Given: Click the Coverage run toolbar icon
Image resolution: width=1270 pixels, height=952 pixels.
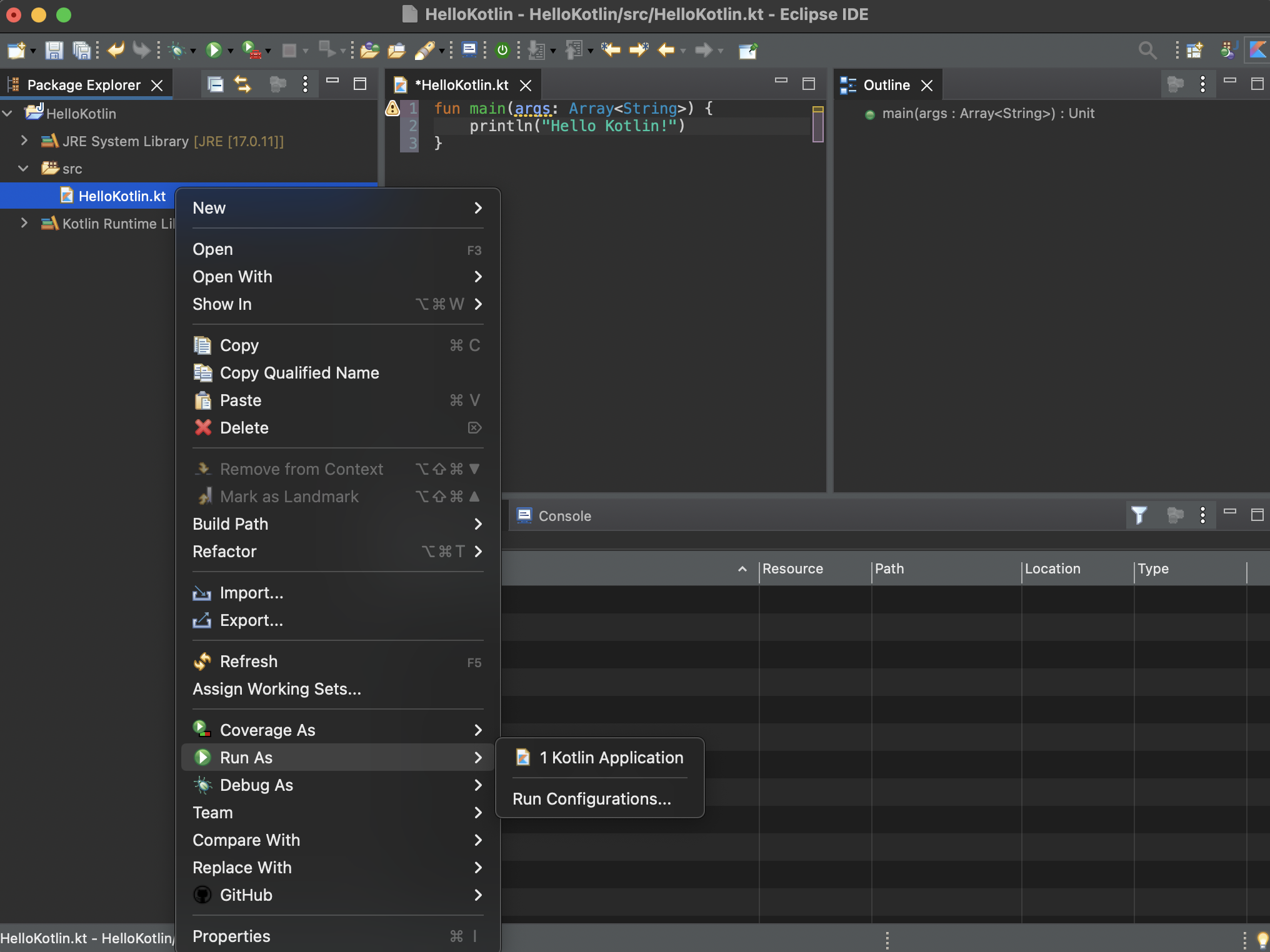Looking at the screenshot, I should (x=251, y=50).
